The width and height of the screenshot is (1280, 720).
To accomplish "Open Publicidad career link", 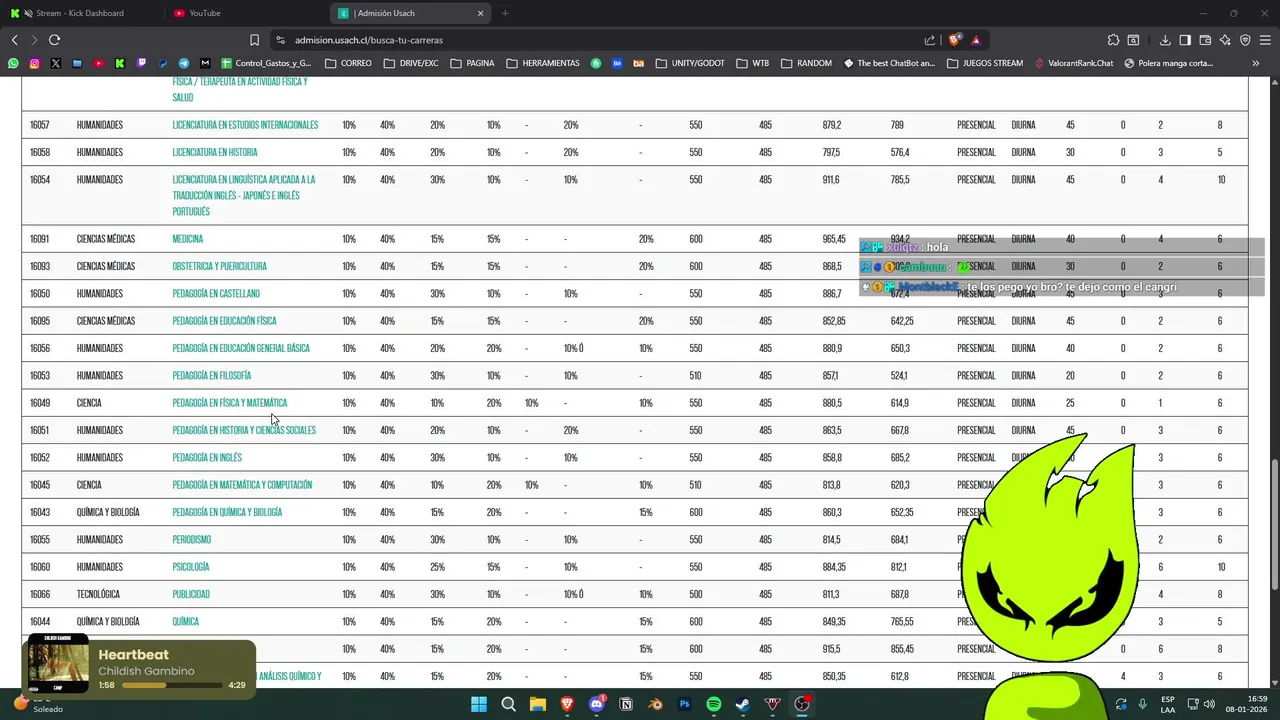I will pos(191,594).
